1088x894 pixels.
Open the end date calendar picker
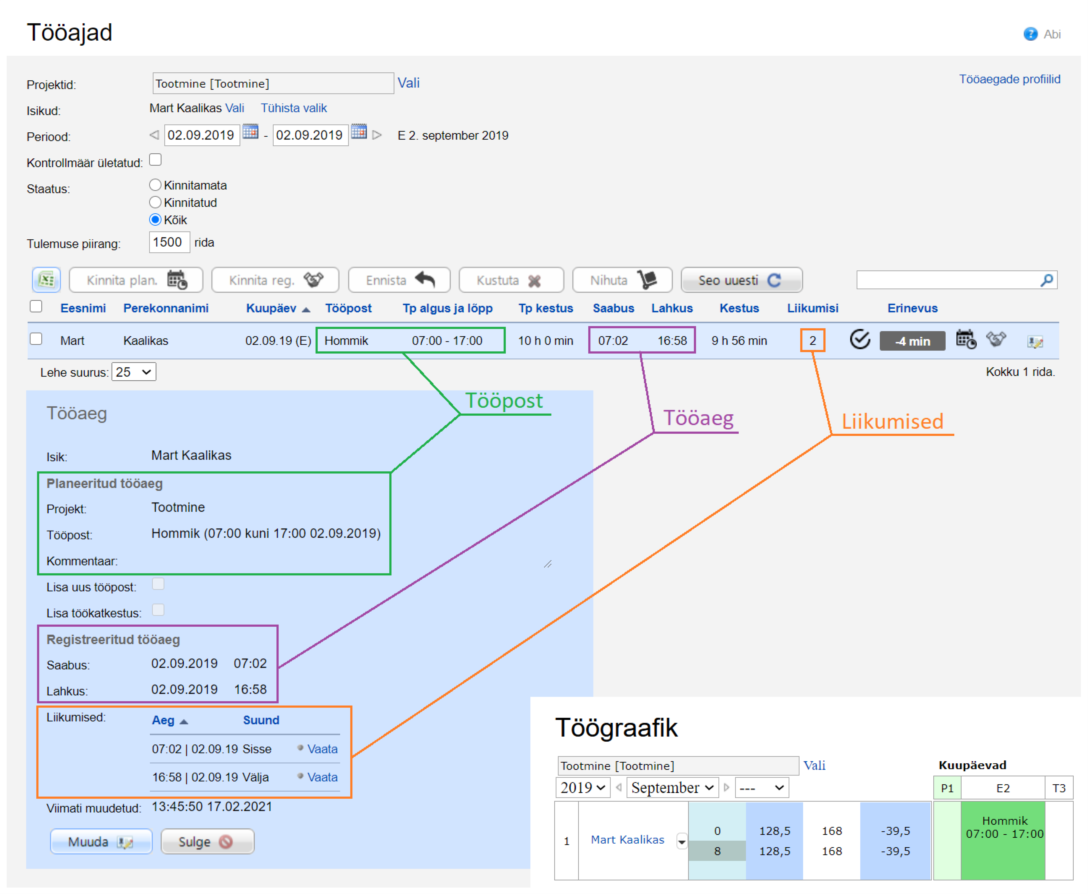(359, 134)
